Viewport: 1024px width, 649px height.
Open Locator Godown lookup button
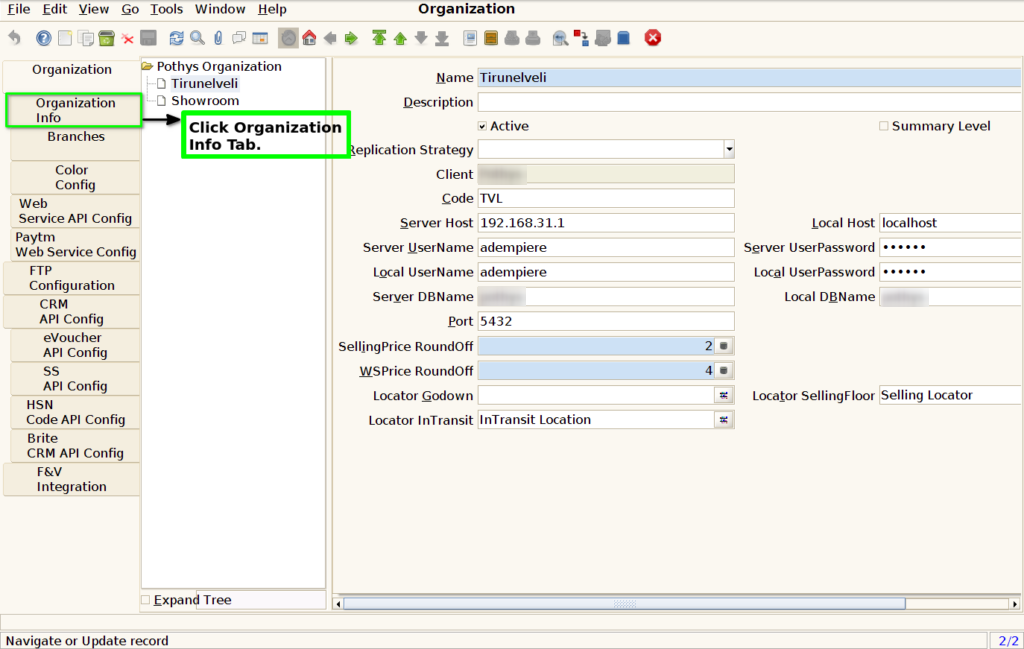pyautogui.click(x=724, y=395)
